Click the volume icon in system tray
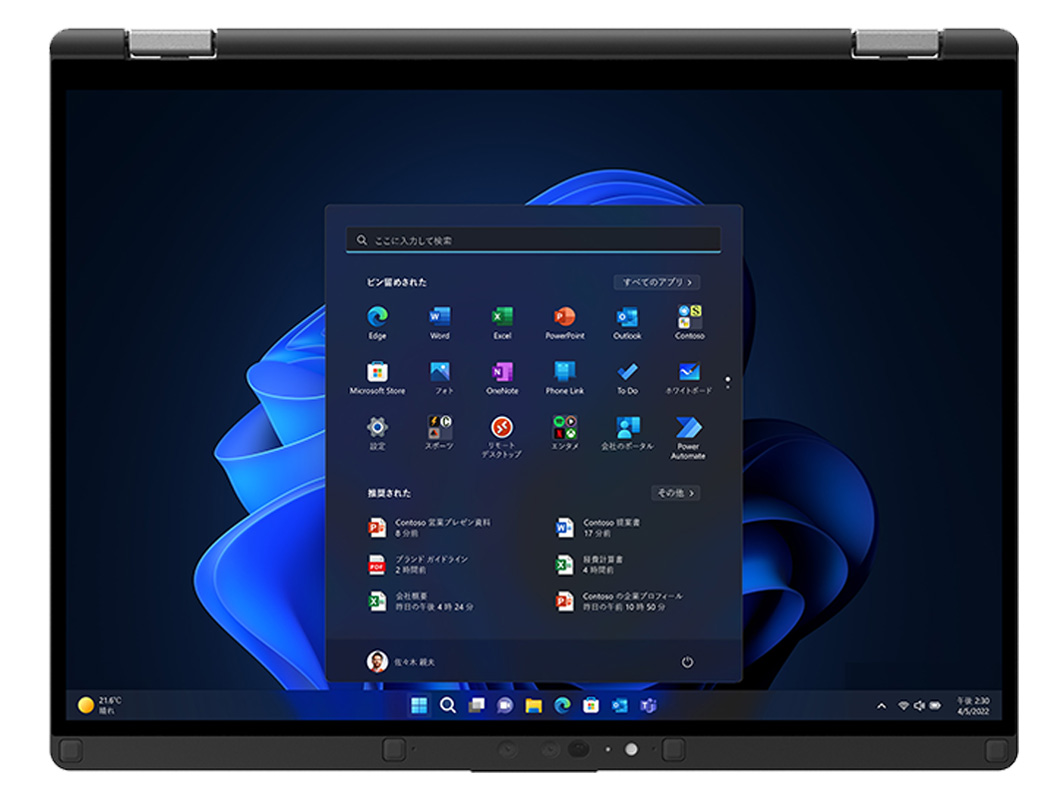1064x798 pixels. click(x=919, y=706)
